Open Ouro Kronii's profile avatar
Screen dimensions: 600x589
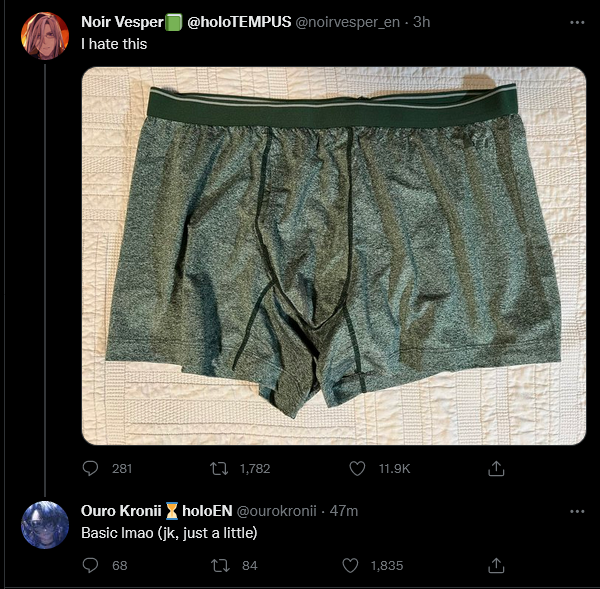[x=45, y=525]
